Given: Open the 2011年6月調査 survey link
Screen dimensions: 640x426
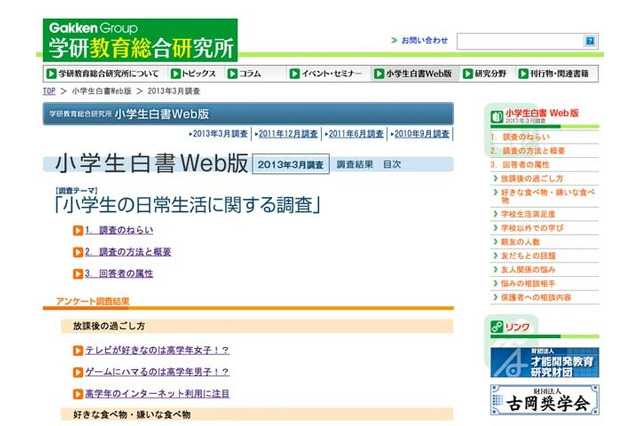Looking at the screenshot, I should click(x=356, y=134).
